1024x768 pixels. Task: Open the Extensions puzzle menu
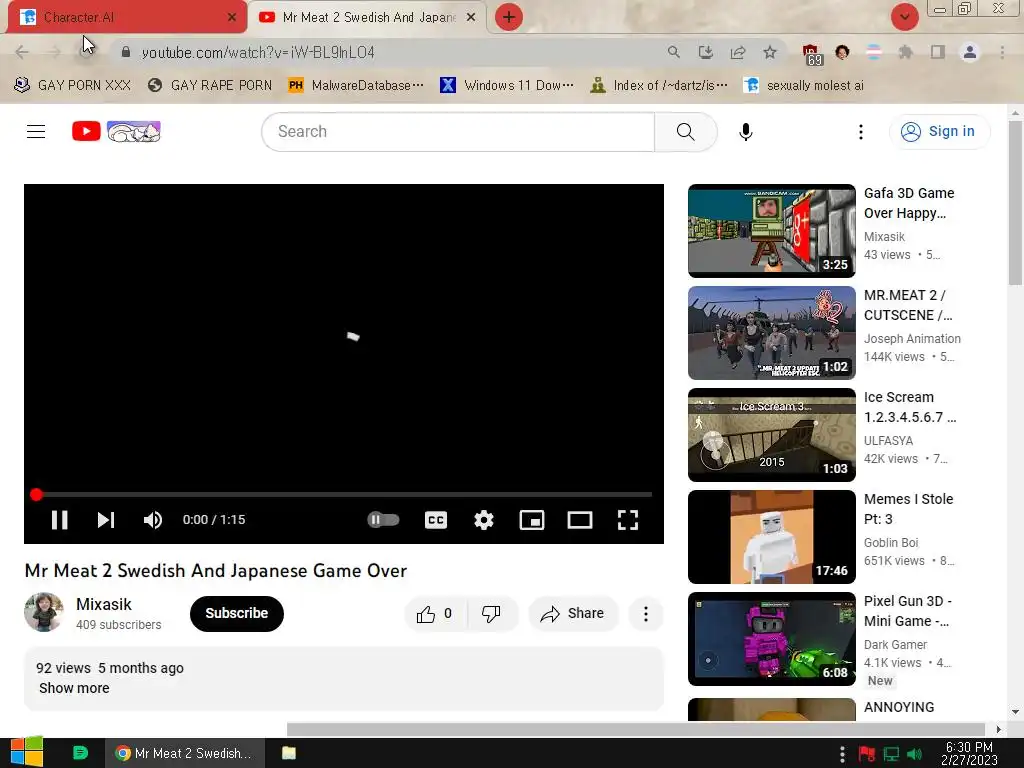[905, 52]
